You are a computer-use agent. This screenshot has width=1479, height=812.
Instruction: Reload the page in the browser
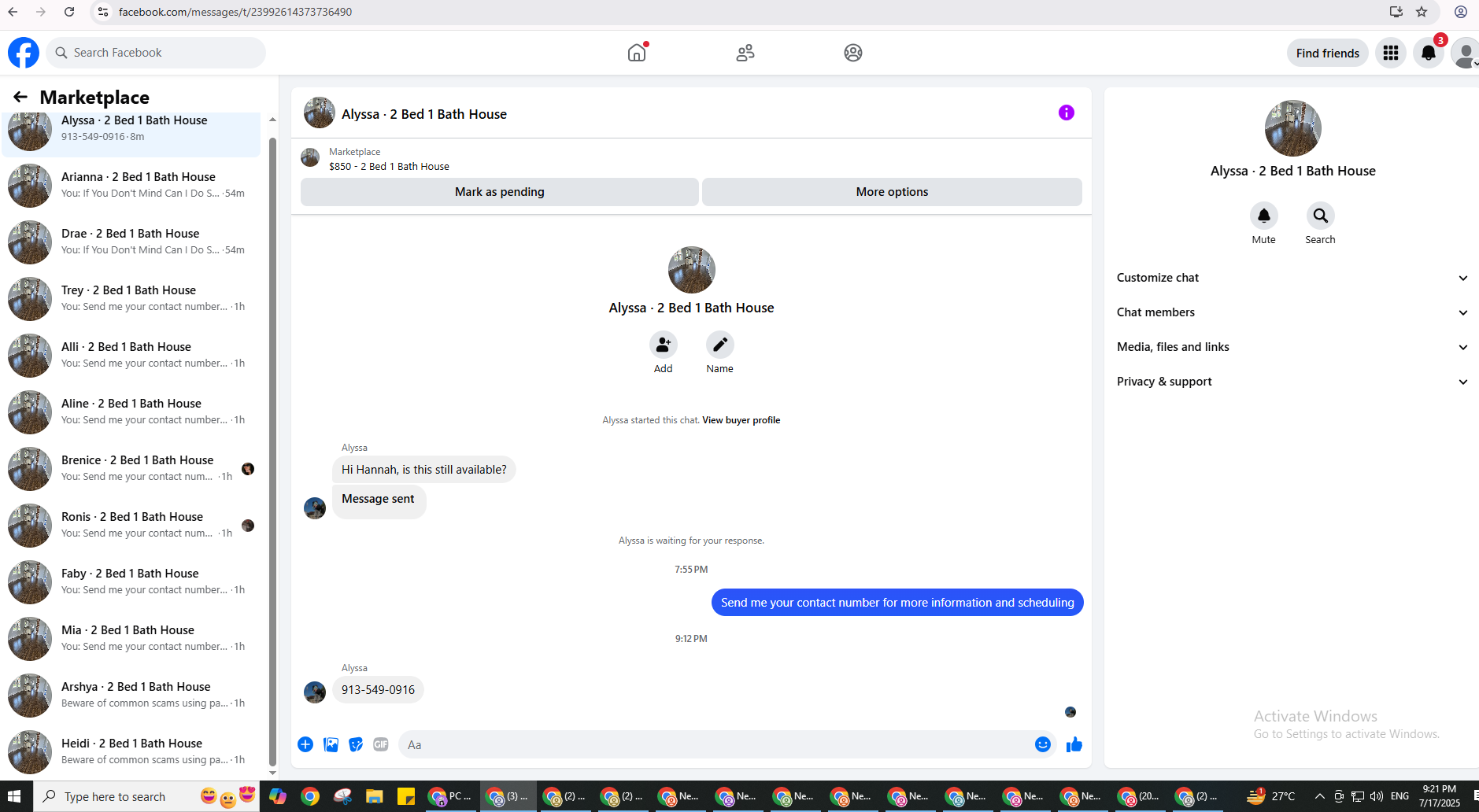click(x=69, y=12)
